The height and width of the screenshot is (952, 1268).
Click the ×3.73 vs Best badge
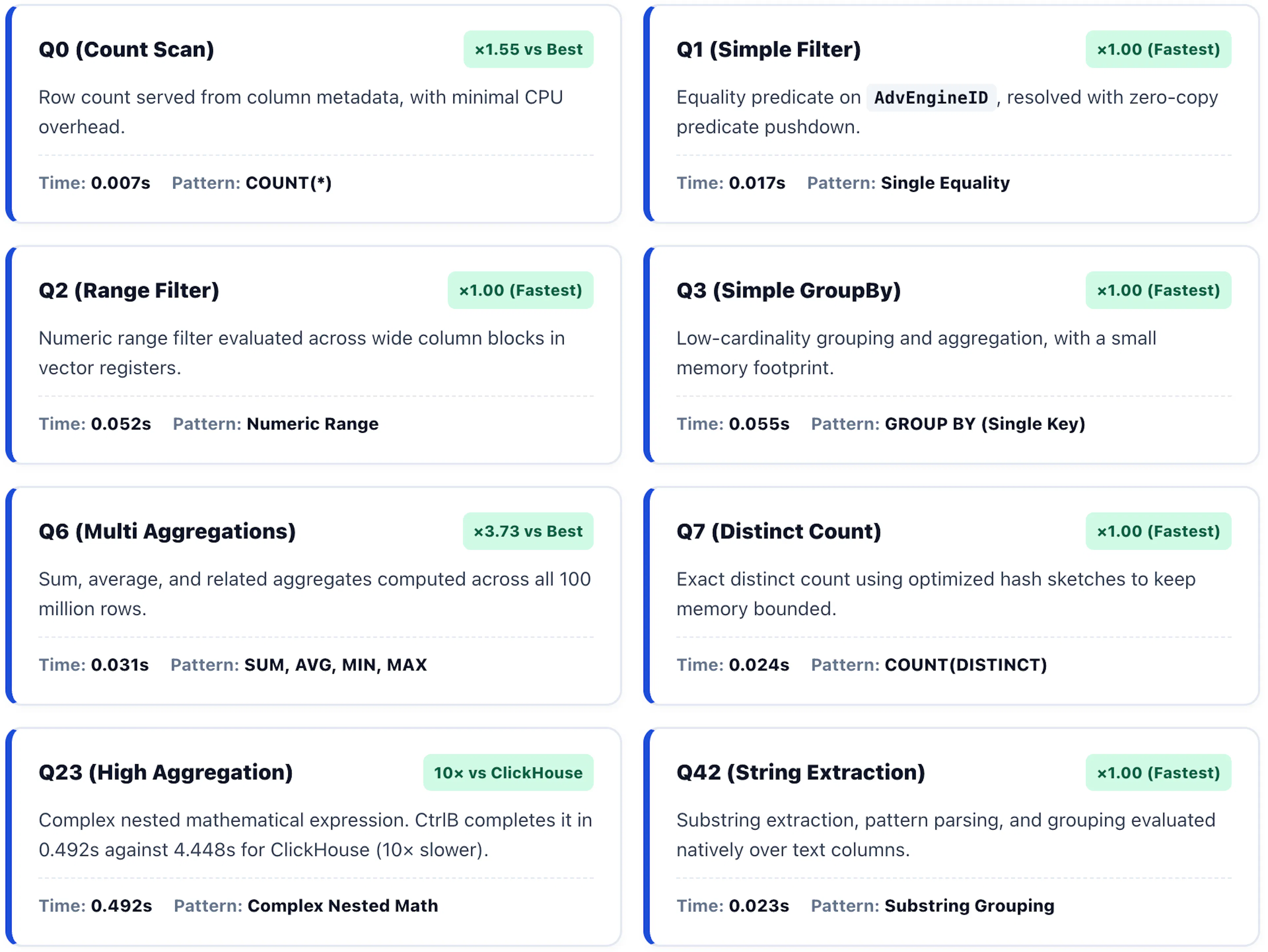[528, 531]
